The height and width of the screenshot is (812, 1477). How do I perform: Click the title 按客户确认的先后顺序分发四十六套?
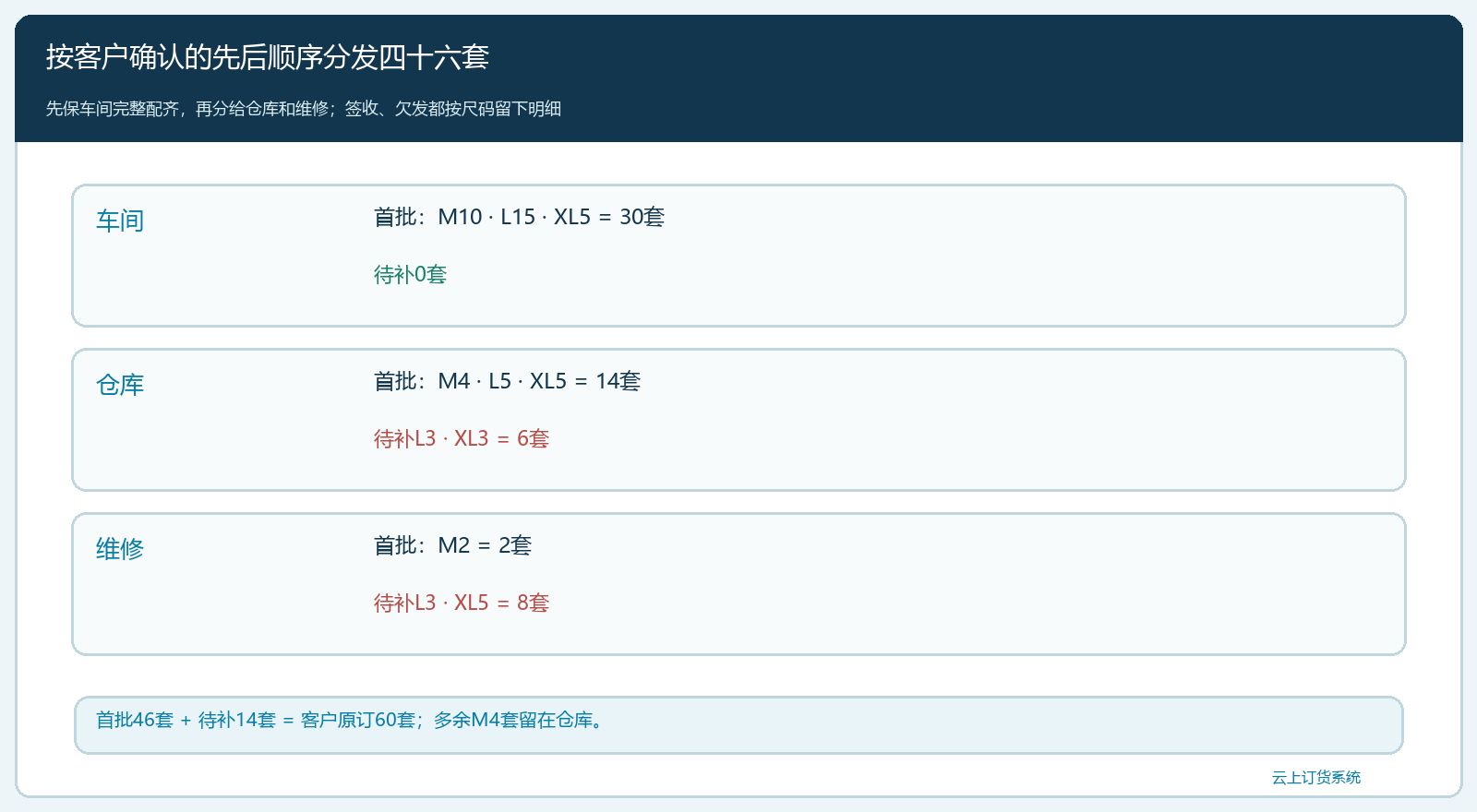(268, 57)
